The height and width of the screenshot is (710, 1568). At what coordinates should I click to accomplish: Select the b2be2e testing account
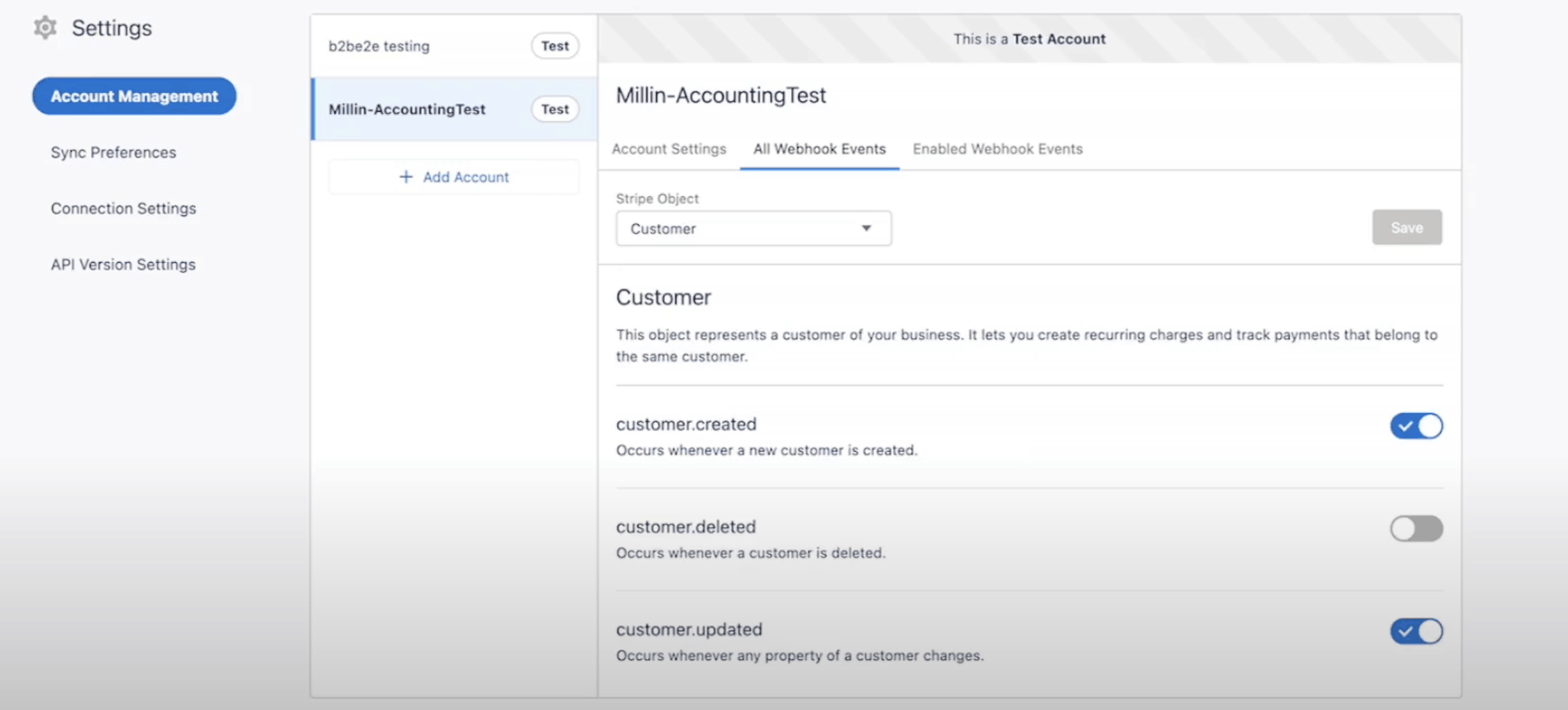tap(379, 46)
